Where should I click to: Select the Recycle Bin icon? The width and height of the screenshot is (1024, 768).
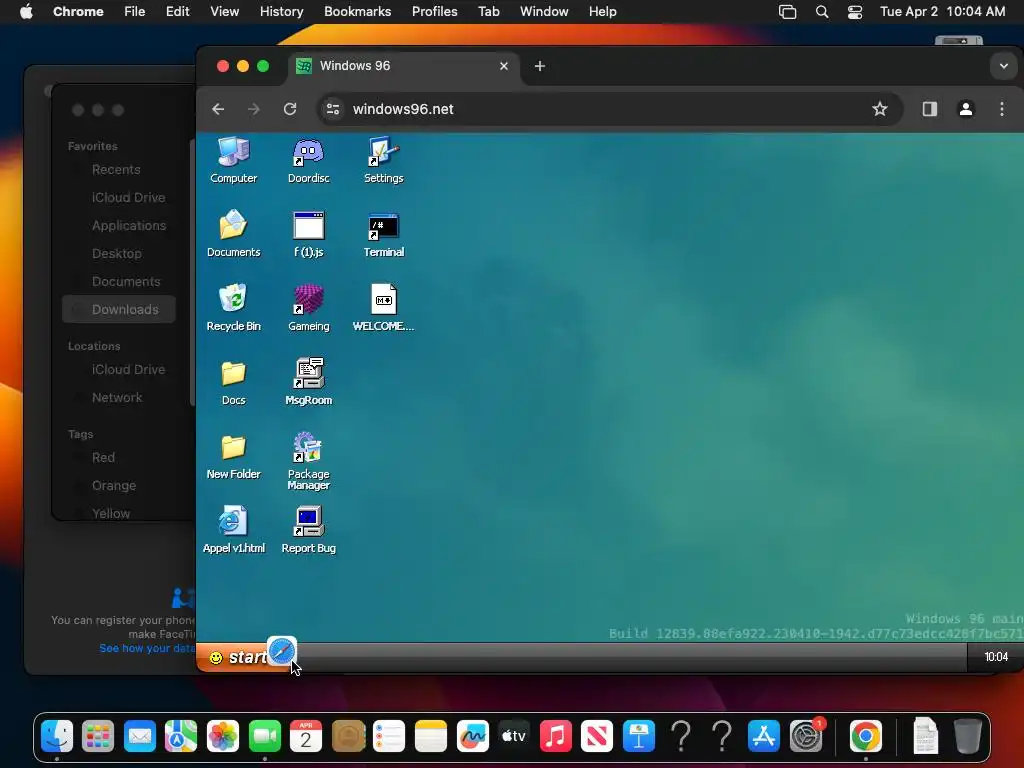233,308
